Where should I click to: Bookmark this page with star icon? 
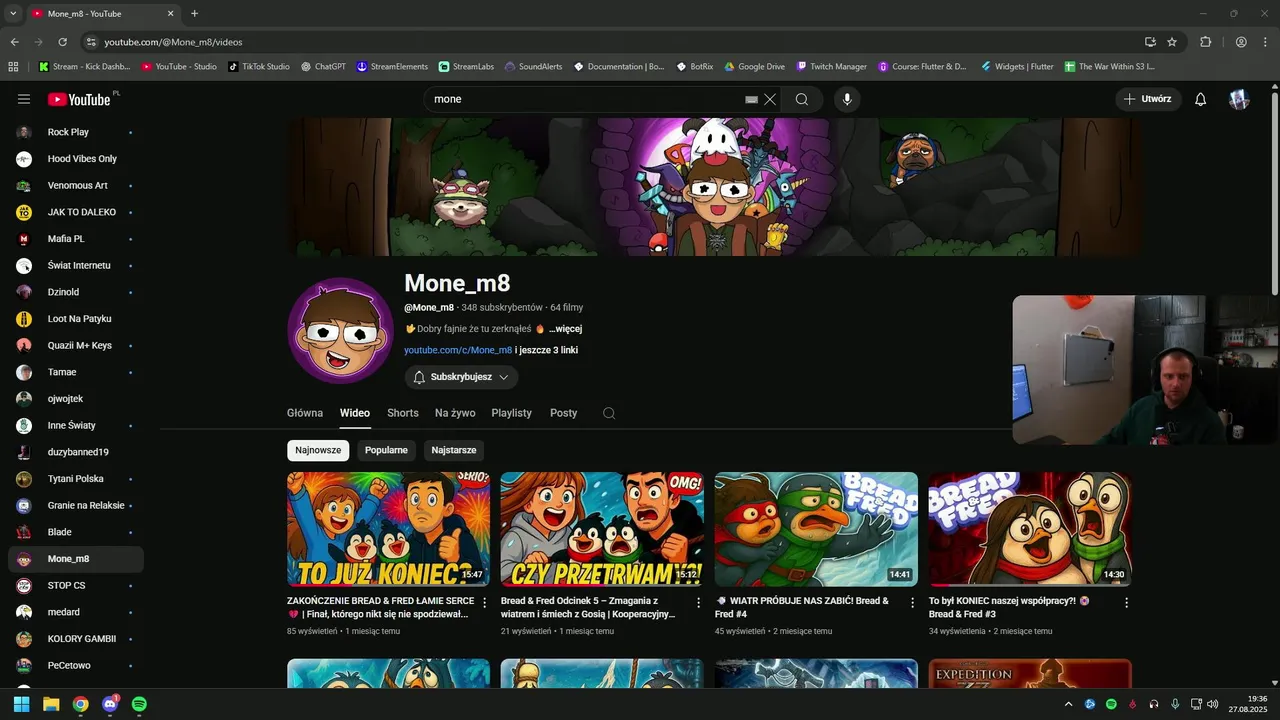click(x=1172, y=42)
